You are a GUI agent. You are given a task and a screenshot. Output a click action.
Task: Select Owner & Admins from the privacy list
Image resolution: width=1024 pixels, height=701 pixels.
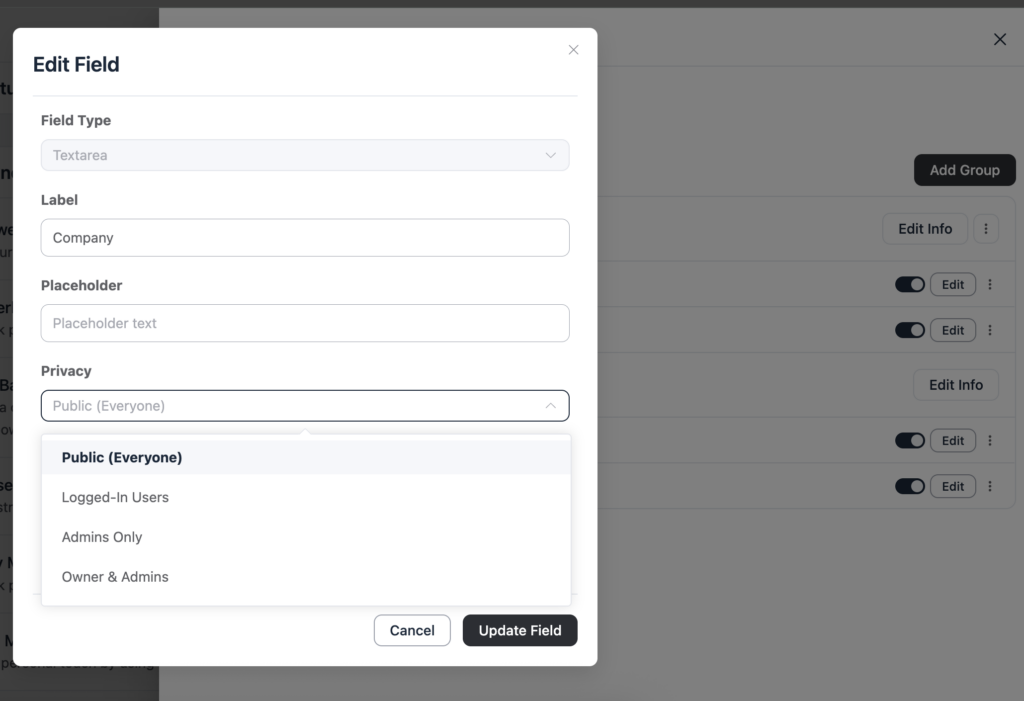114,577
